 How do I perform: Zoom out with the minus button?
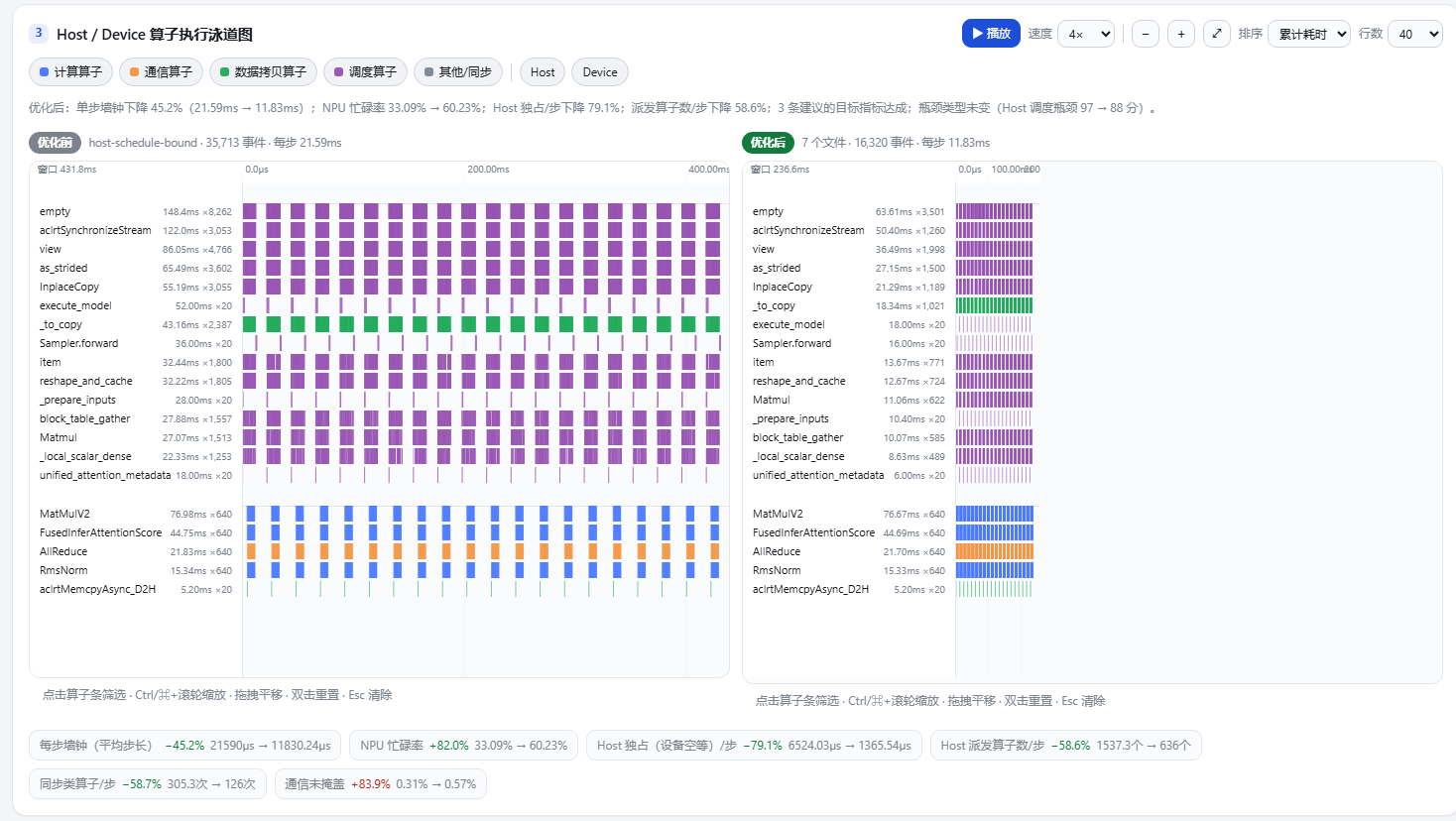(1146, 34)
